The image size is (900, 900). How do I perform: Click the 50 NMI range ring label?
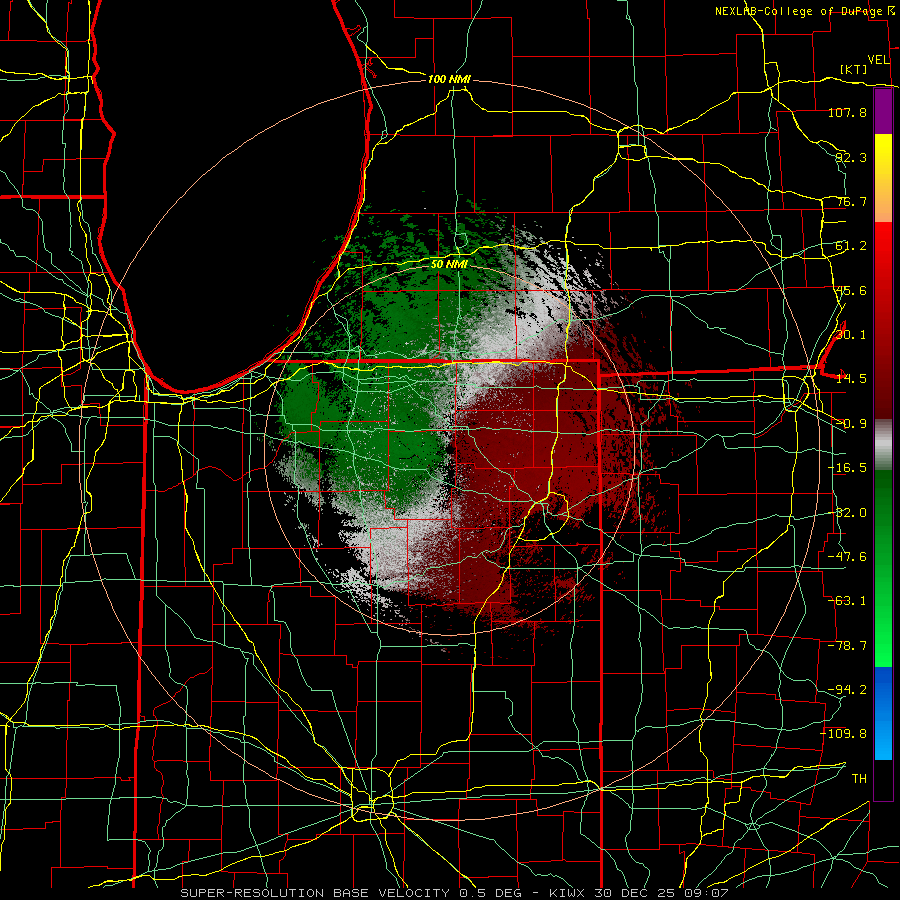[449, 264]
